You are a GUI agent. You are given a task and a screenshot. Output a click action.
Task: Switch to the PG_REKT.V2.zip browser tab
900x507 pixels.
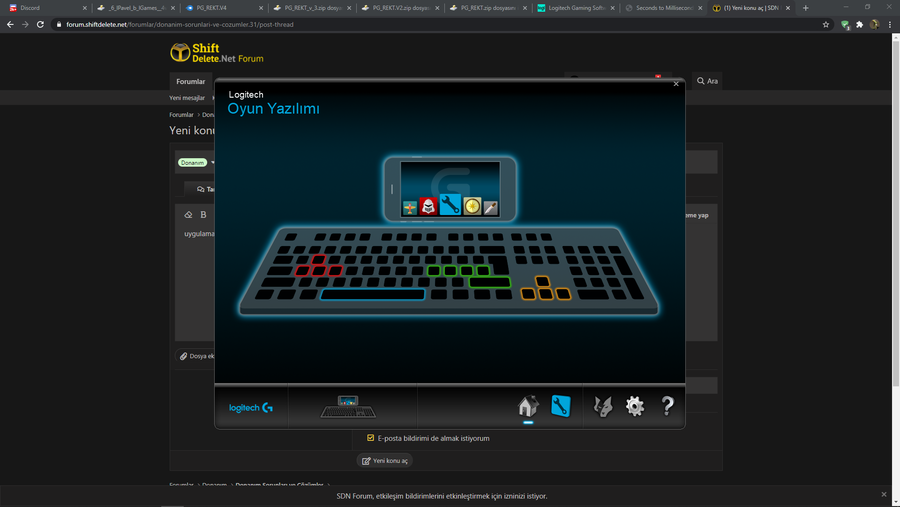coord(398,8)
